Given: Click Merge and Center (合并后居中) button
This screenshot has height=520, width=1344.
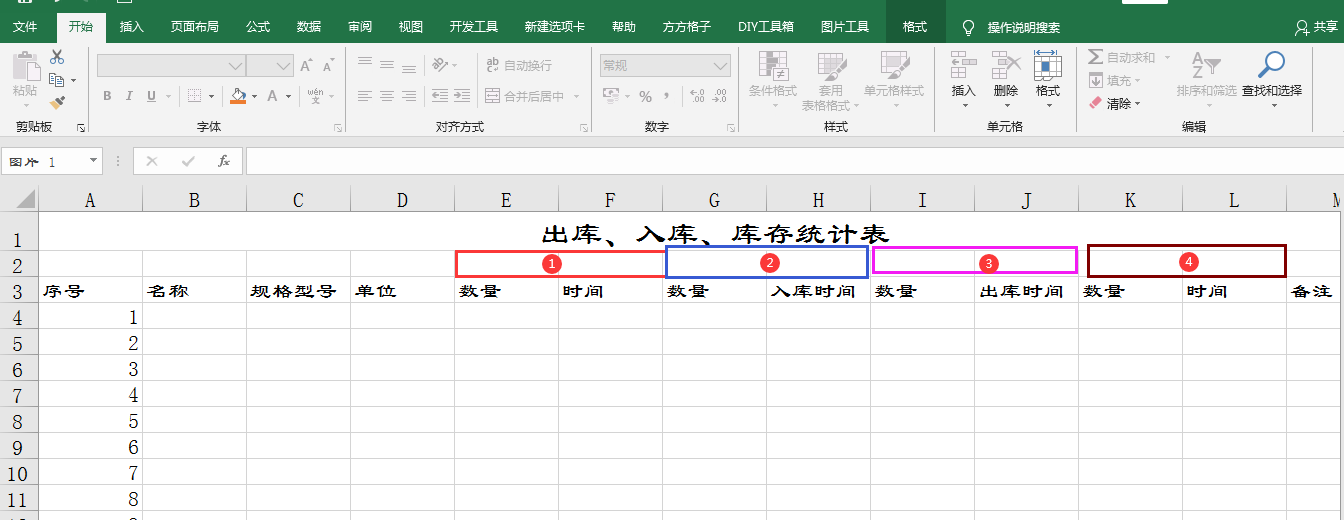Looking at the screenshot, I should coord(526,96).
